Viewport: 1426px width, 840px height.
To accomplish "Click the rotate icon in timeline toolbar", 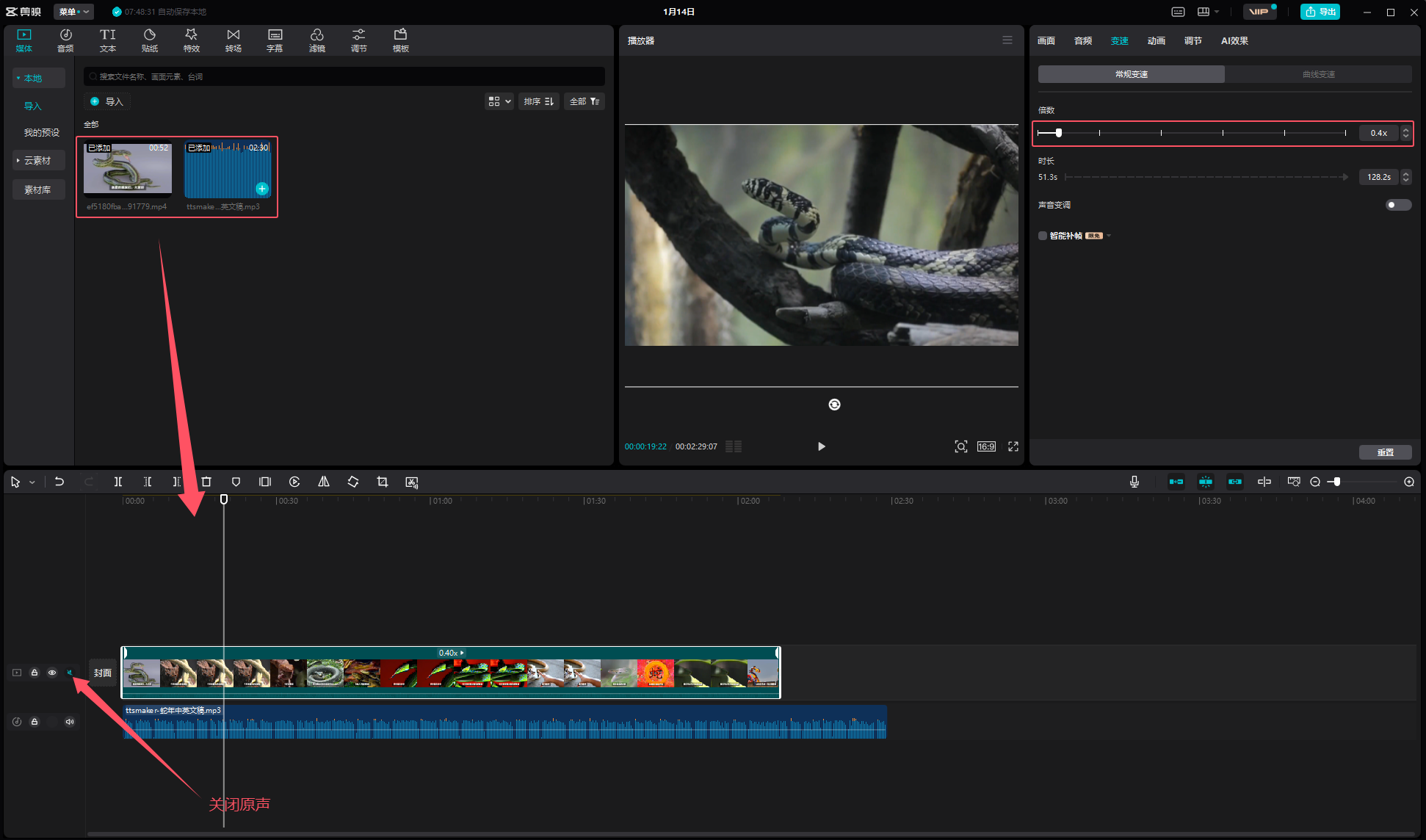I will click(x=353, y=482).
